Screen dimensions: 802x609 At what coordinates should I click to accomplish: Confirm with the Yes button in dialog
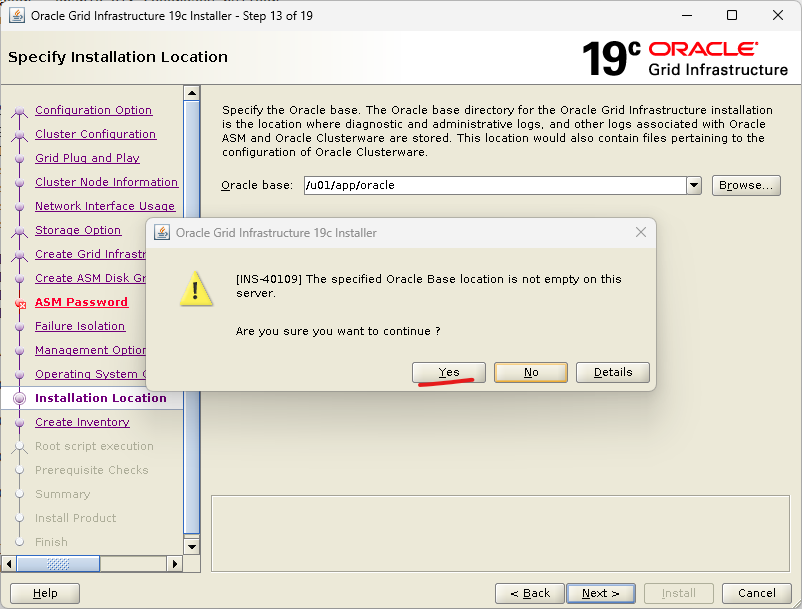[x=449, y=372]
